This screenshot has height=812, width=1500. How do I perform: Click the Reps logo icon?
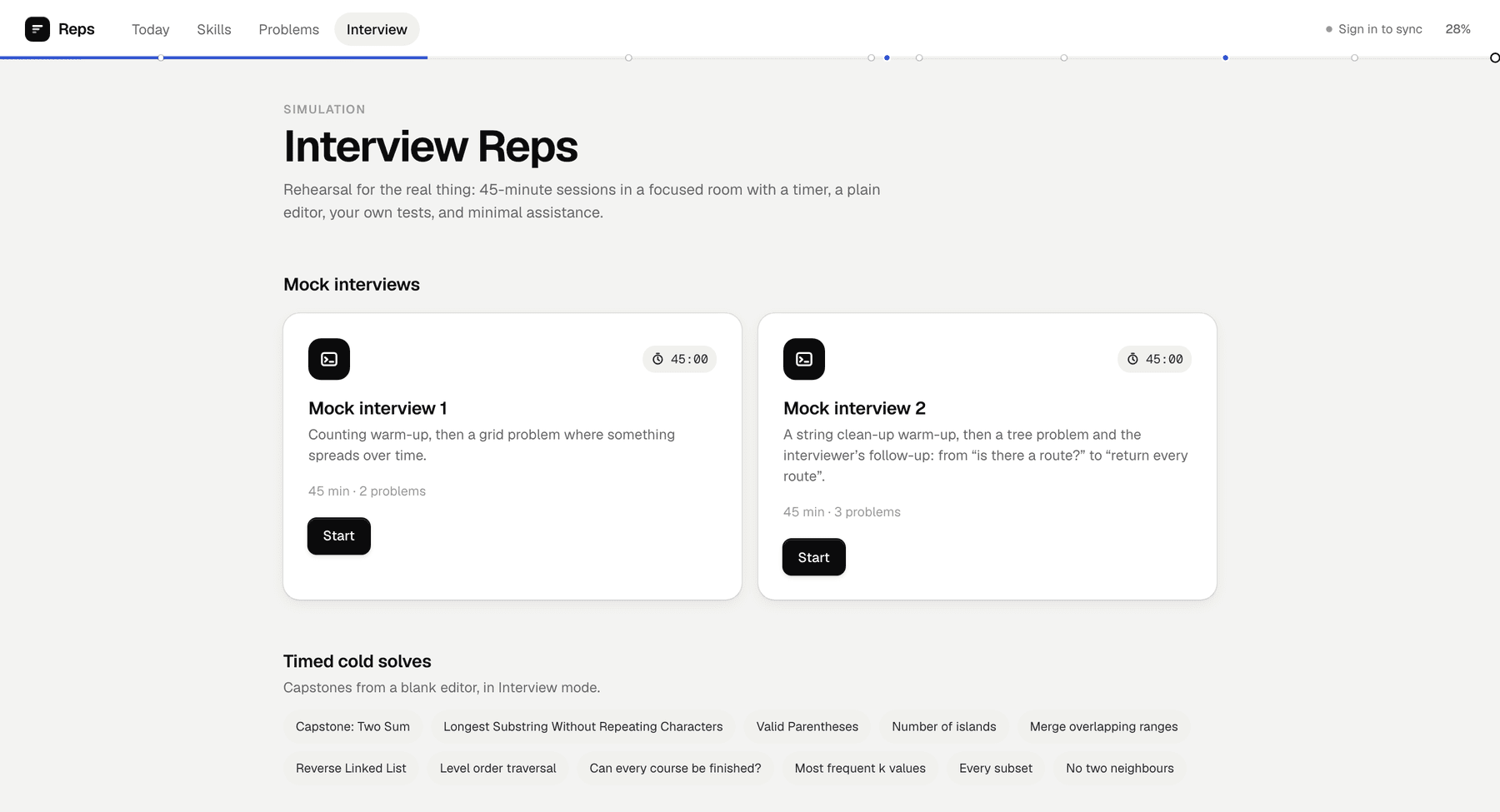[x=37, y=29]
